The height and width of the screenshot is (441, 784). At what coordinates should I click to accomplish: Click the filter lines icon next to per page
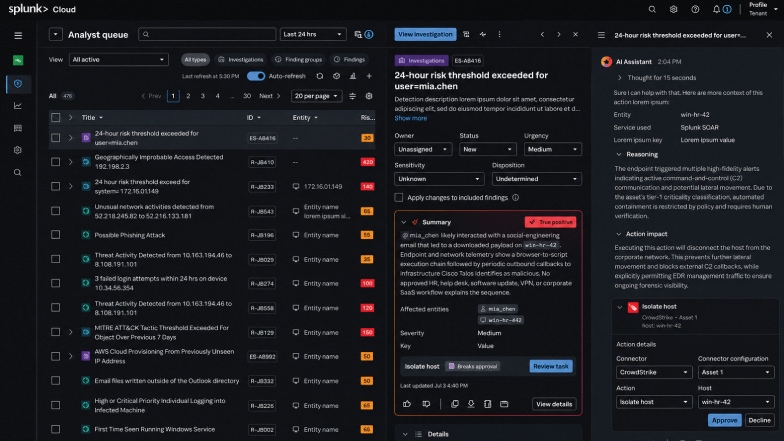click(x=352, y=96)
